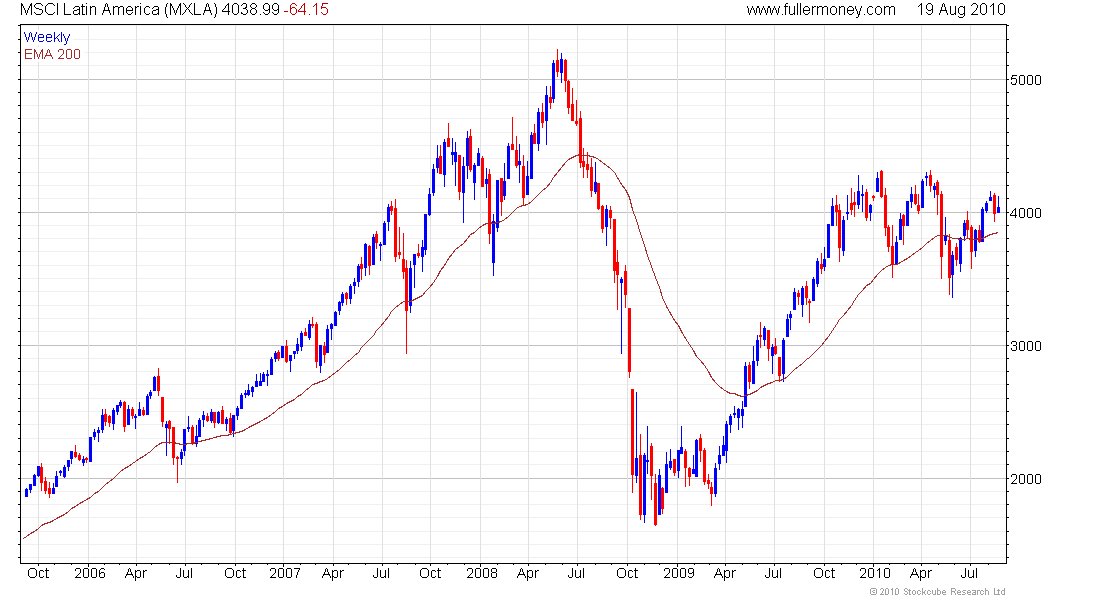Image resolution: width=1100 pixels, height=600 pixels.
Task: Click the 19 Aug 2010 date
Action: (x=961, y=10)
